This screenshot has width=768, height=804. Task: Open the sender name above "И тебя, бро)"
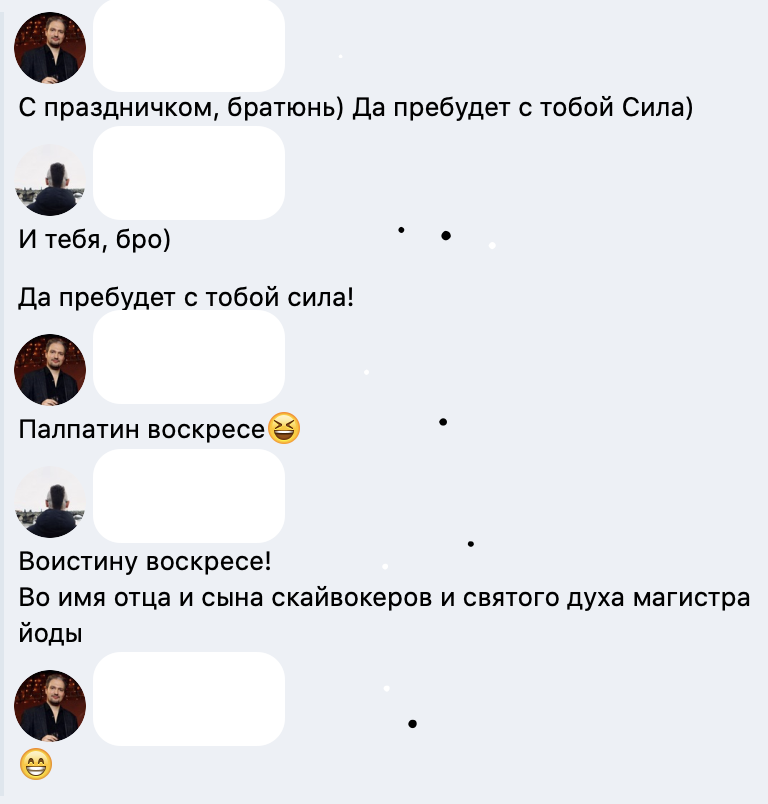pyautogui.click(x=189, y=173)
